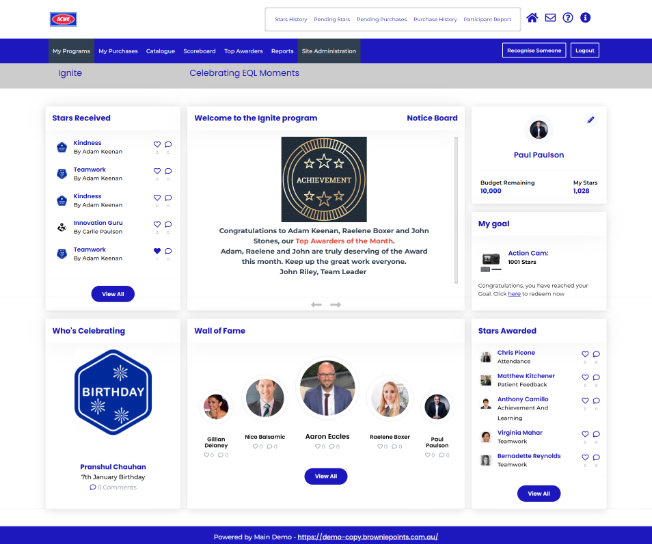Click comment bubble for Chris Picone's award

pos(596,354)
